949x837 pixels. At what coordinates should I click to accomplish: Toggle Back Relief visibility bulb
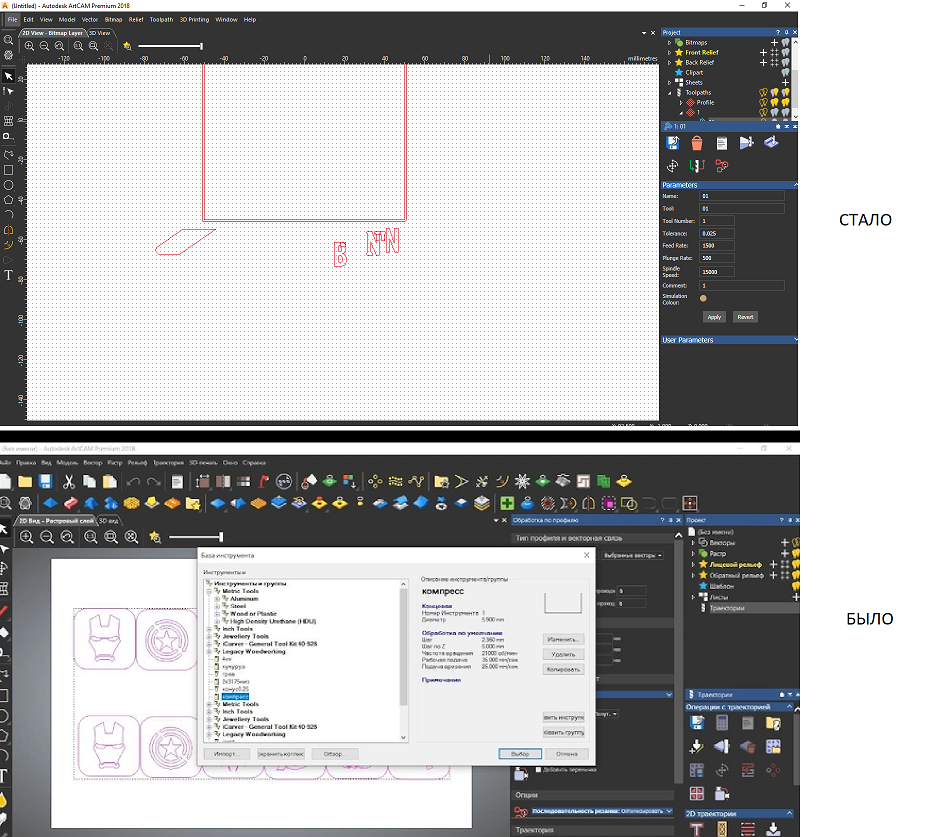pos(786,62)
